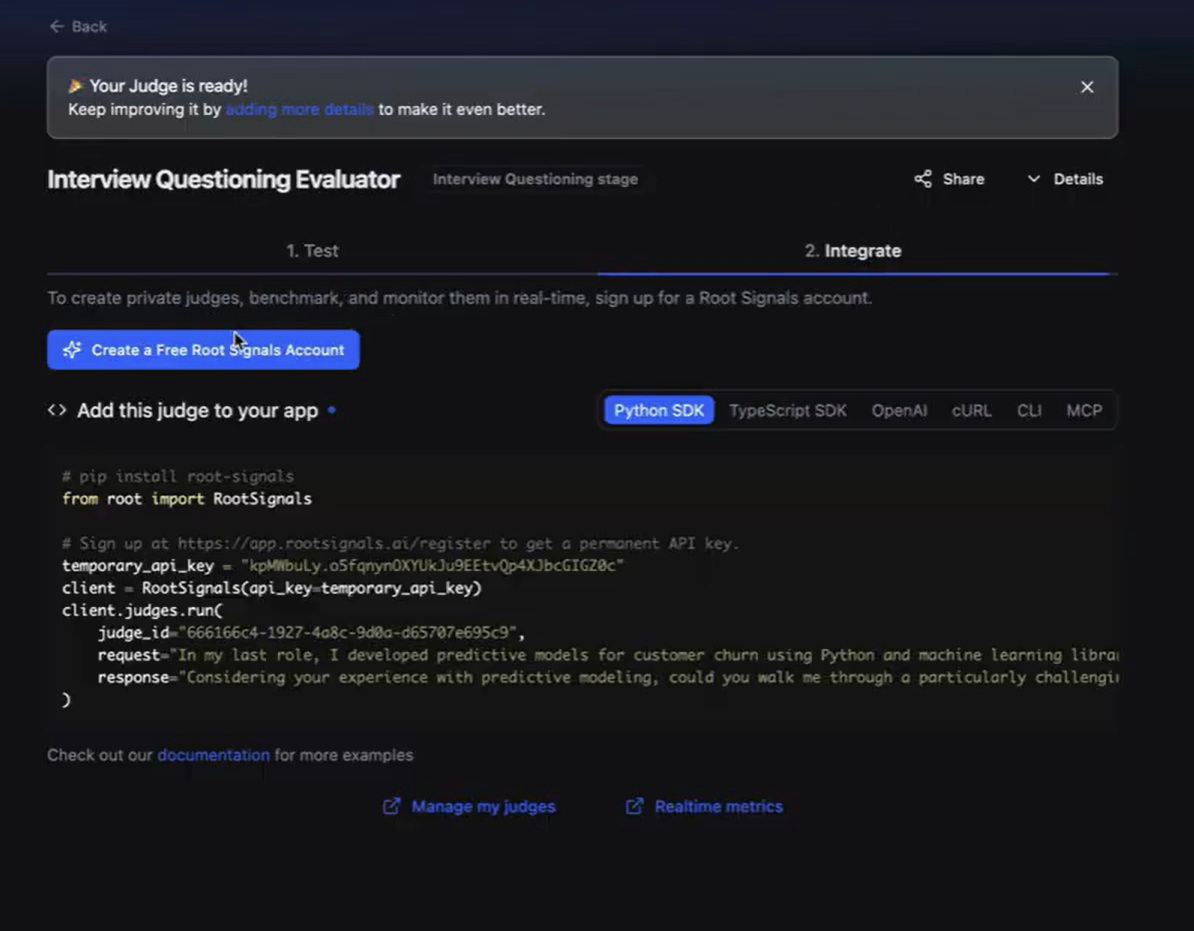Click Create a Free Root Signals Account
1194x931 pixels.
(x=203, y=349)
